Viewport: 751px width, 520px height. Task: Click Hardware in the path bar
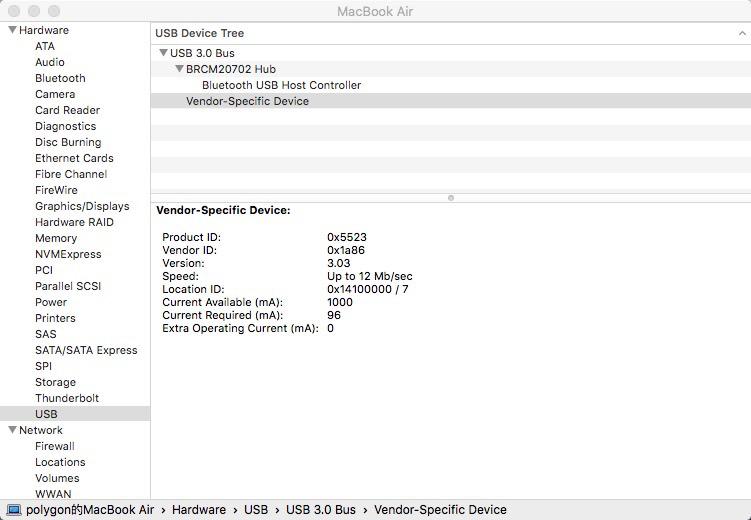pos(199,510)
